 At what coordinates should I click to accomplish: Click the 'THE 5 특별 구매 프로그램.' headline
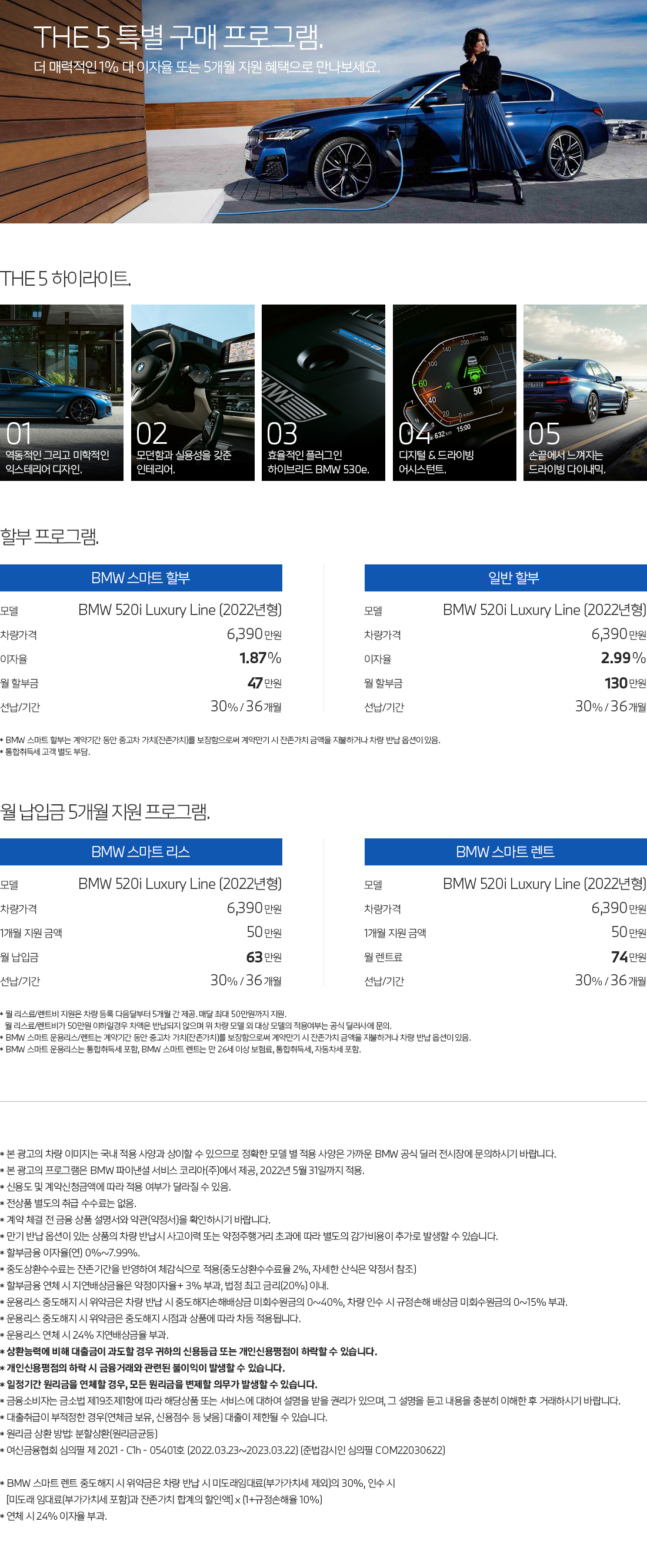coord(178,37)
